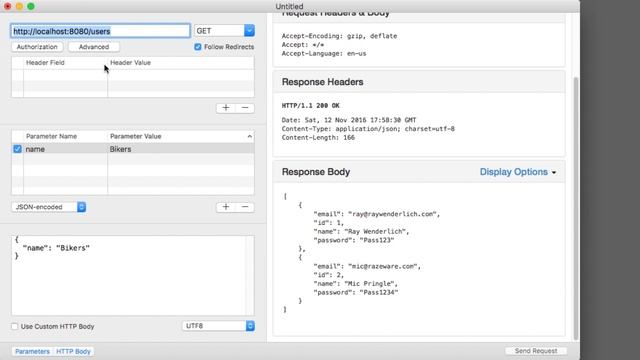Click the Content-Length: 166 line
This screenshot has width=640, height=360.
318,138
